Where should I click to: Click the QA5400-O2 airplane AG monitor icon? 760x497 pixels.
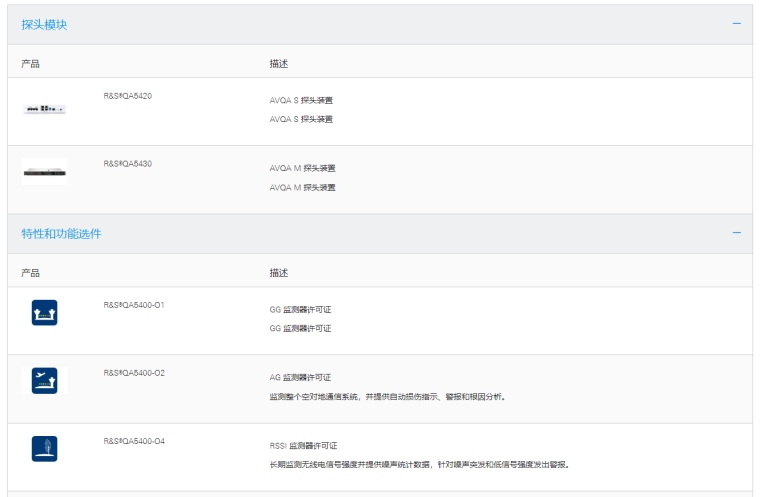point(44,380)
